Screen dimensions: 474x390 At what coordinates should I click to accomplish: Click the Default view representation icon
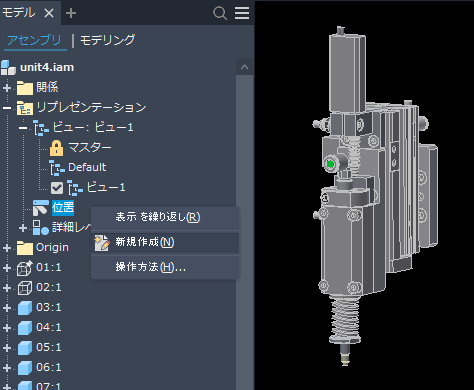(57, 168)
